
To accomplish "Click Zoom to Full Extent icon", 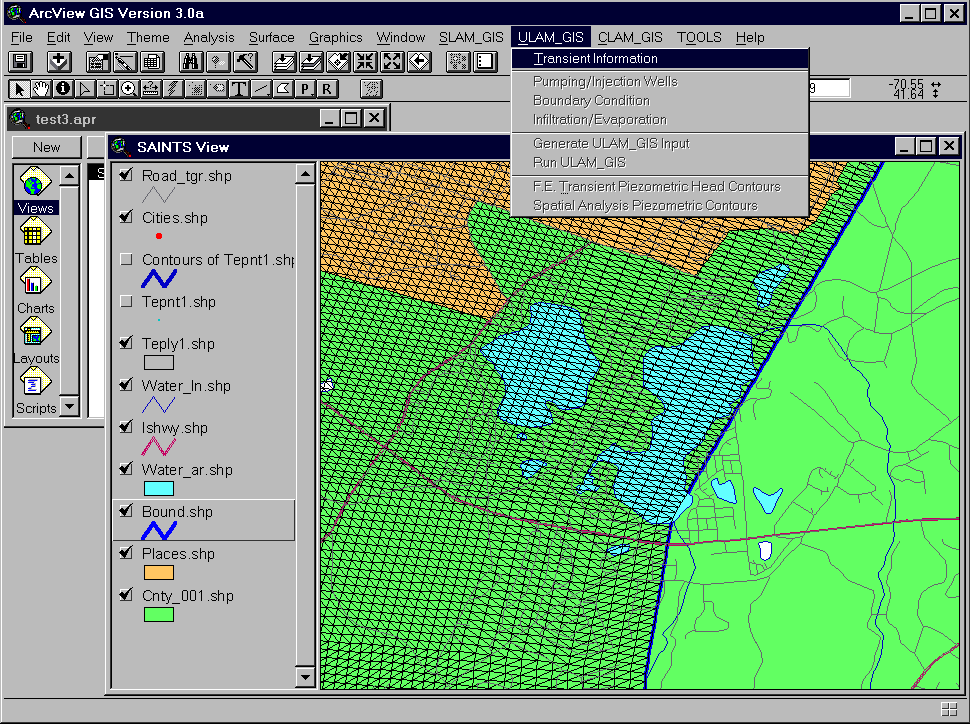I will [284, 61].
